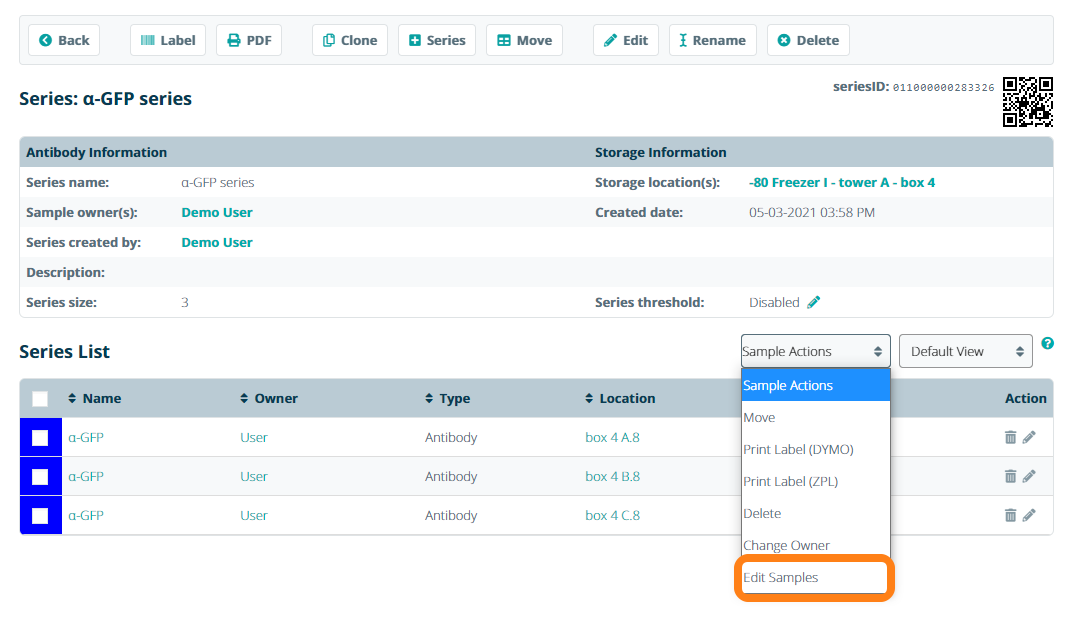
Task: Edit the box 4 B.8 sample pencil icon
Action: click(1029, 476)
